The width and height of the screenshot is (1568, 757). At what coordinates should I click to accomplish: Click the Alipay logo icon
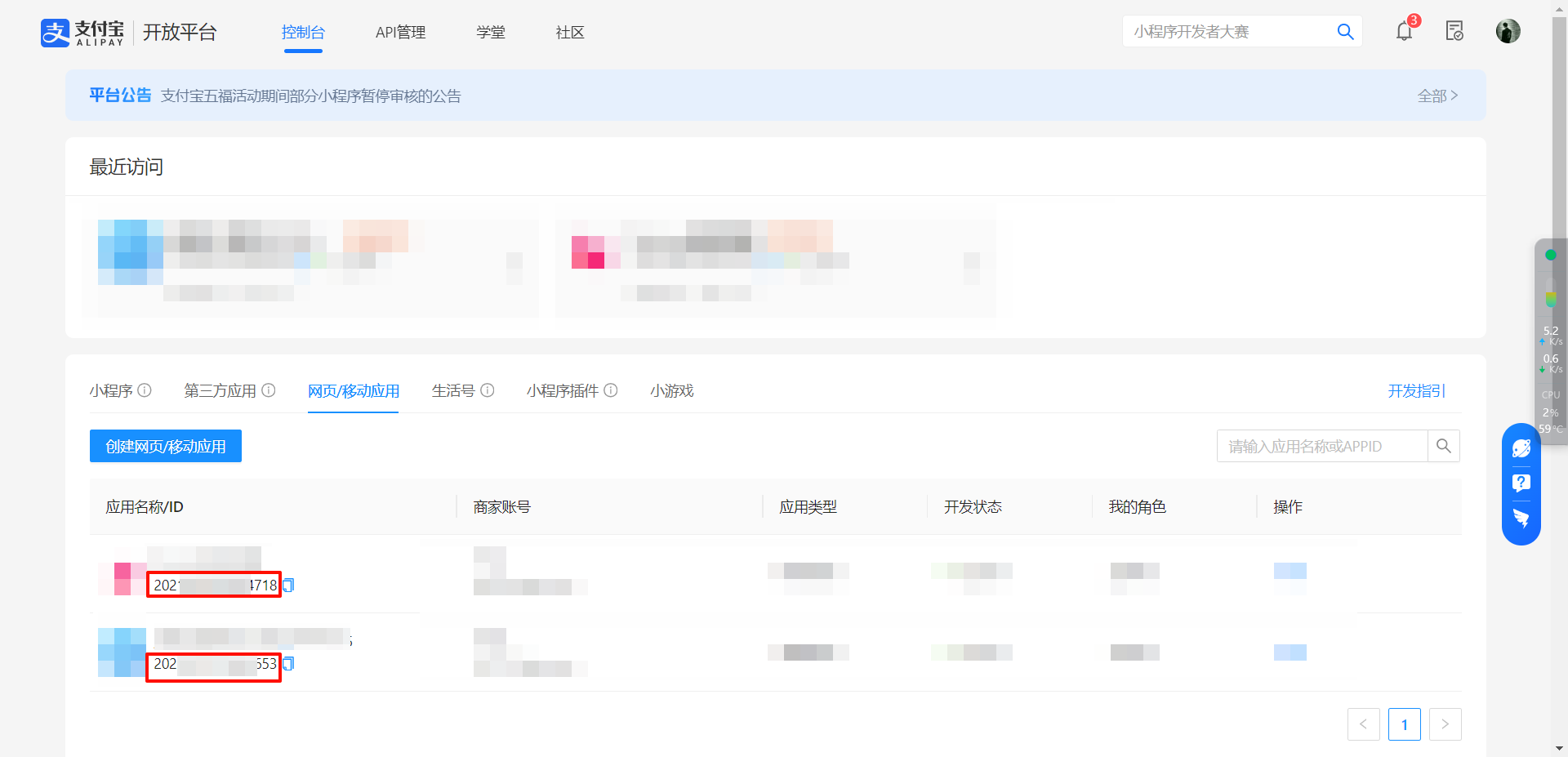[56, 33]
